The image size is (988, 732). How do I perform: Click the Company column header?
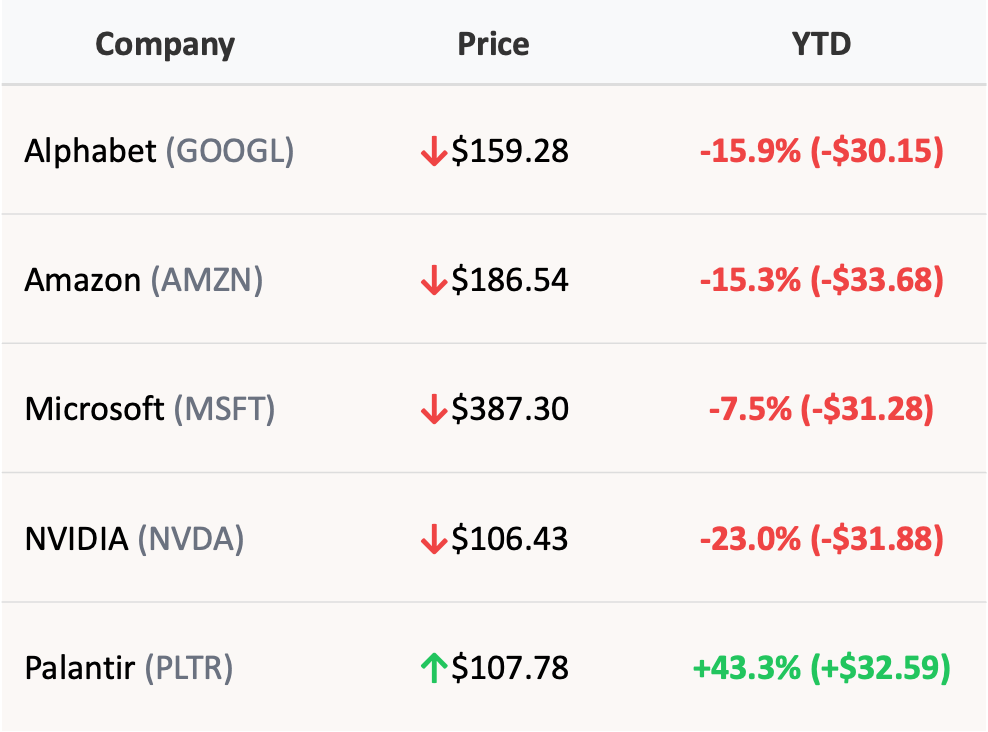[165, 44]
